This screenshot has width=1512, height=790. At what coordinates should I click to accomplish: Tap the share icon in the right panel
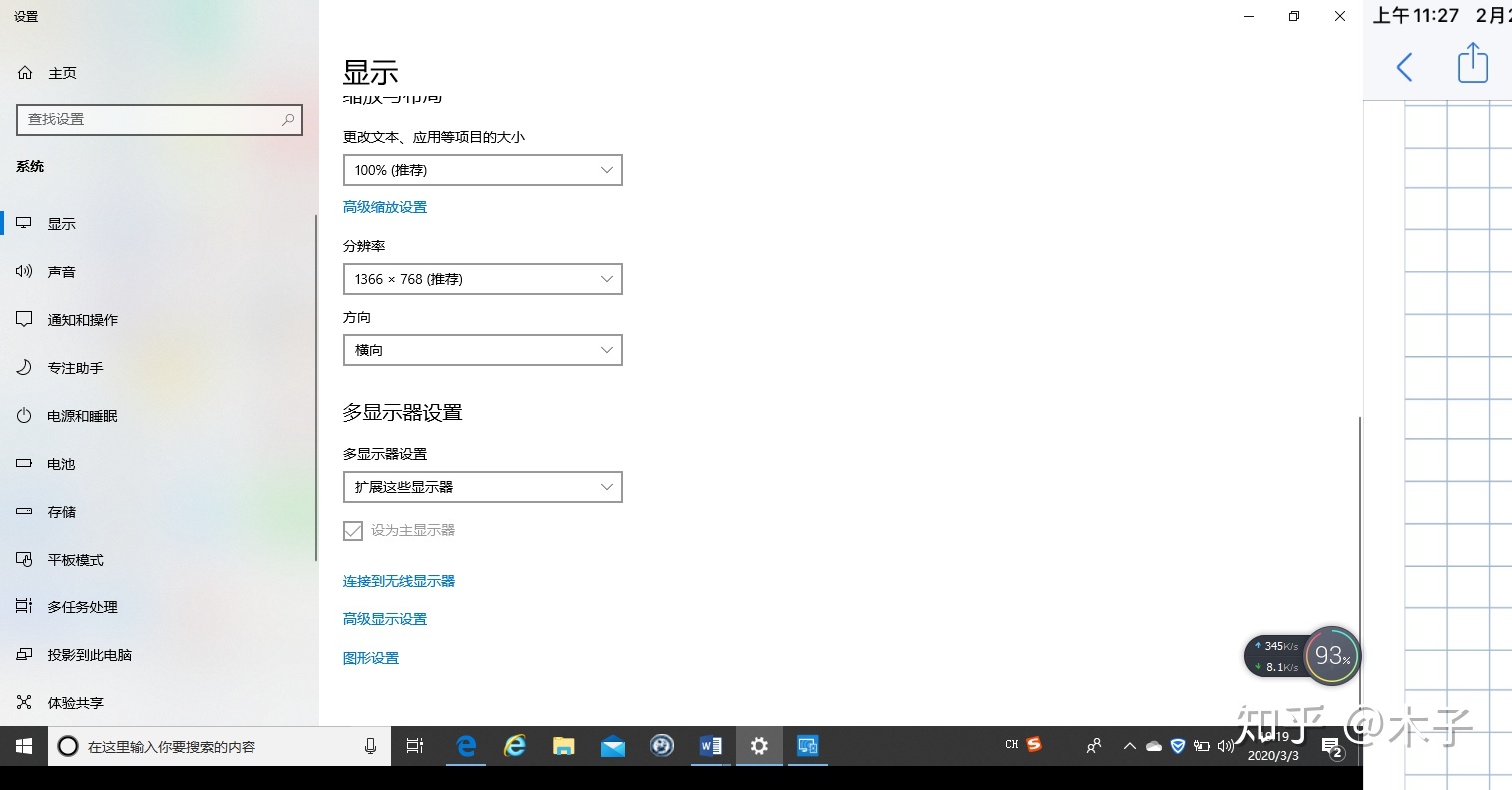point(1472,65)
